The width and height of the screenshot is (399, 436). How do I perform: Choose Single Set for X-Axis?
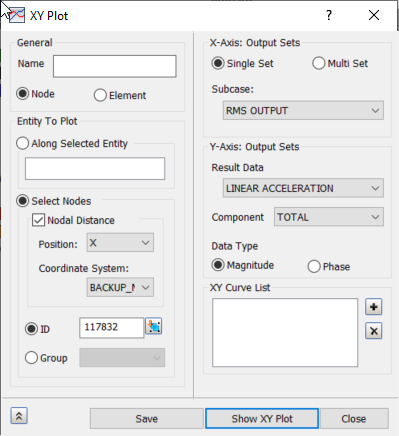(218, 63)
